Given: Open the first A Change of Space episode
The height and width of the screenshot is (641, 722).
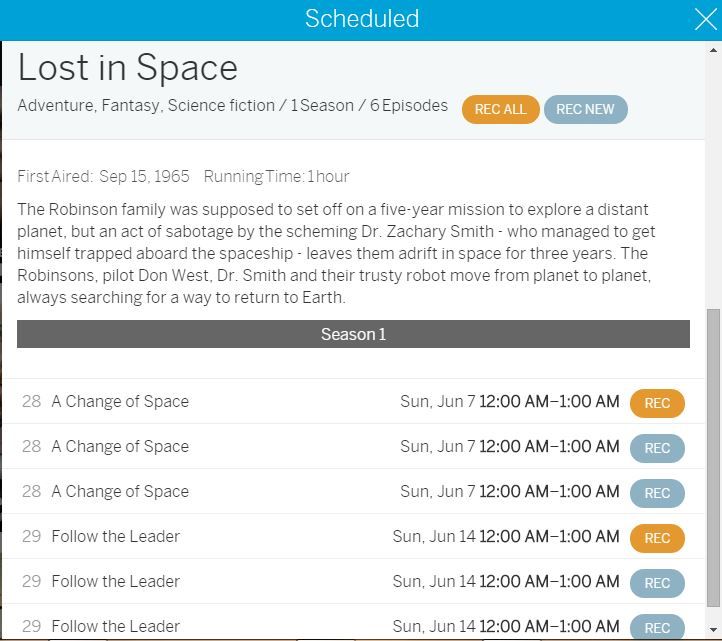Looking at the screenshot, I should pyautogui.click(x=120, y=402).
